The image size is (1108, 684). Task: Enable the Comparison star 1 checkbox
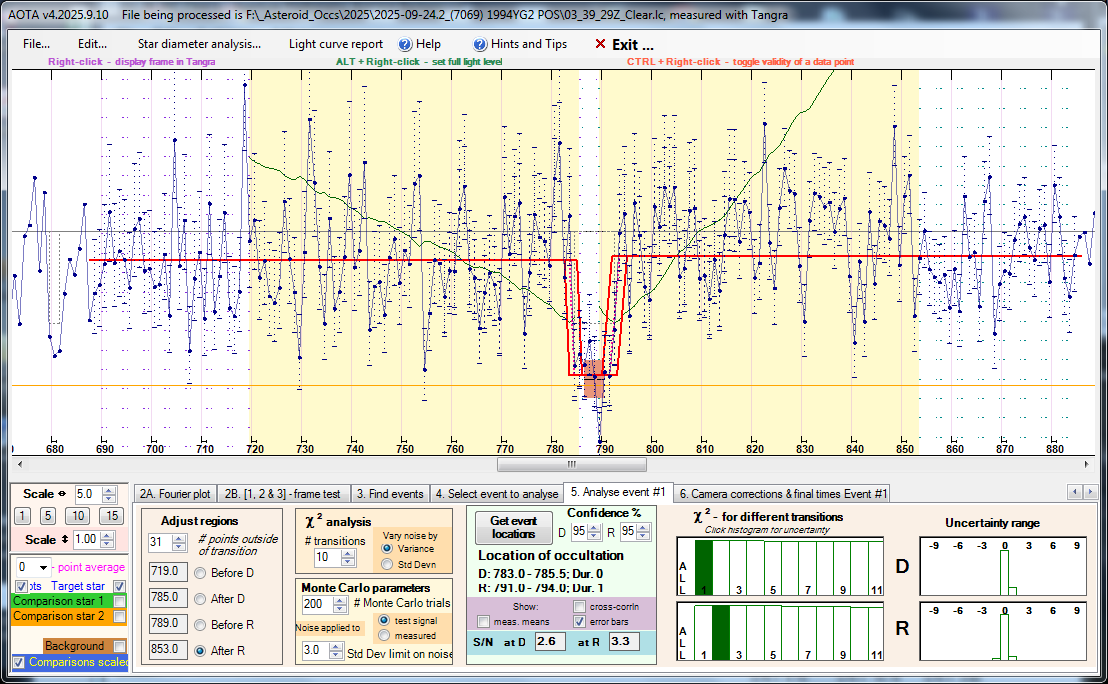coord(120,601)
